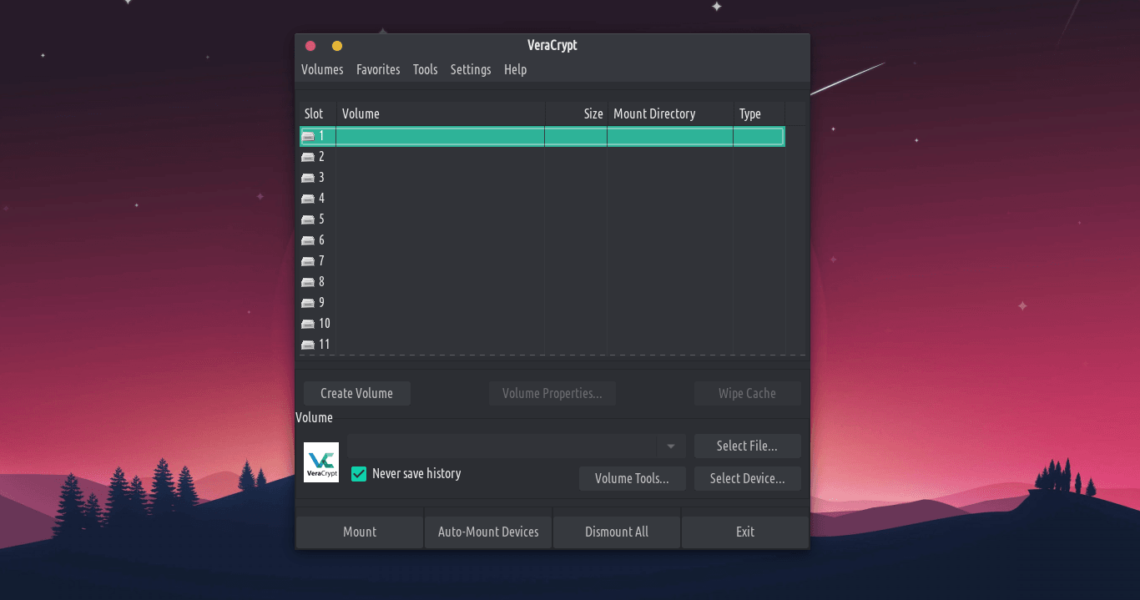Click the Select File... button
1140x600 pixels.
(x=746, y=446)
